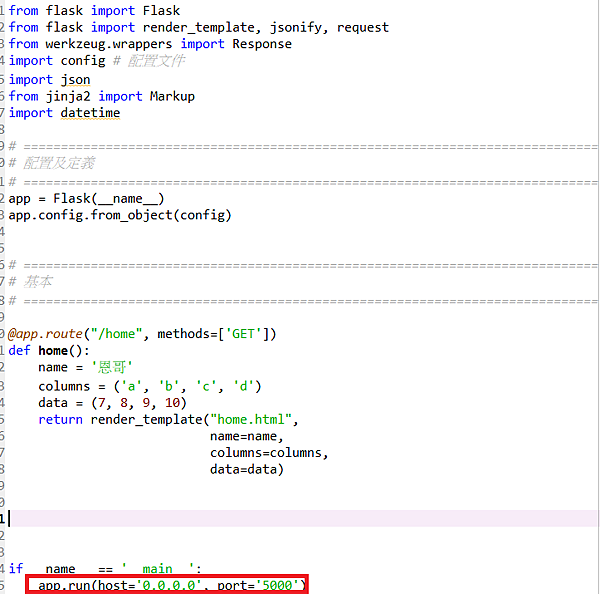This screenshot has height=594, width=600.
Task: Click the '5000' port string
Action: [x=277, y=586]
